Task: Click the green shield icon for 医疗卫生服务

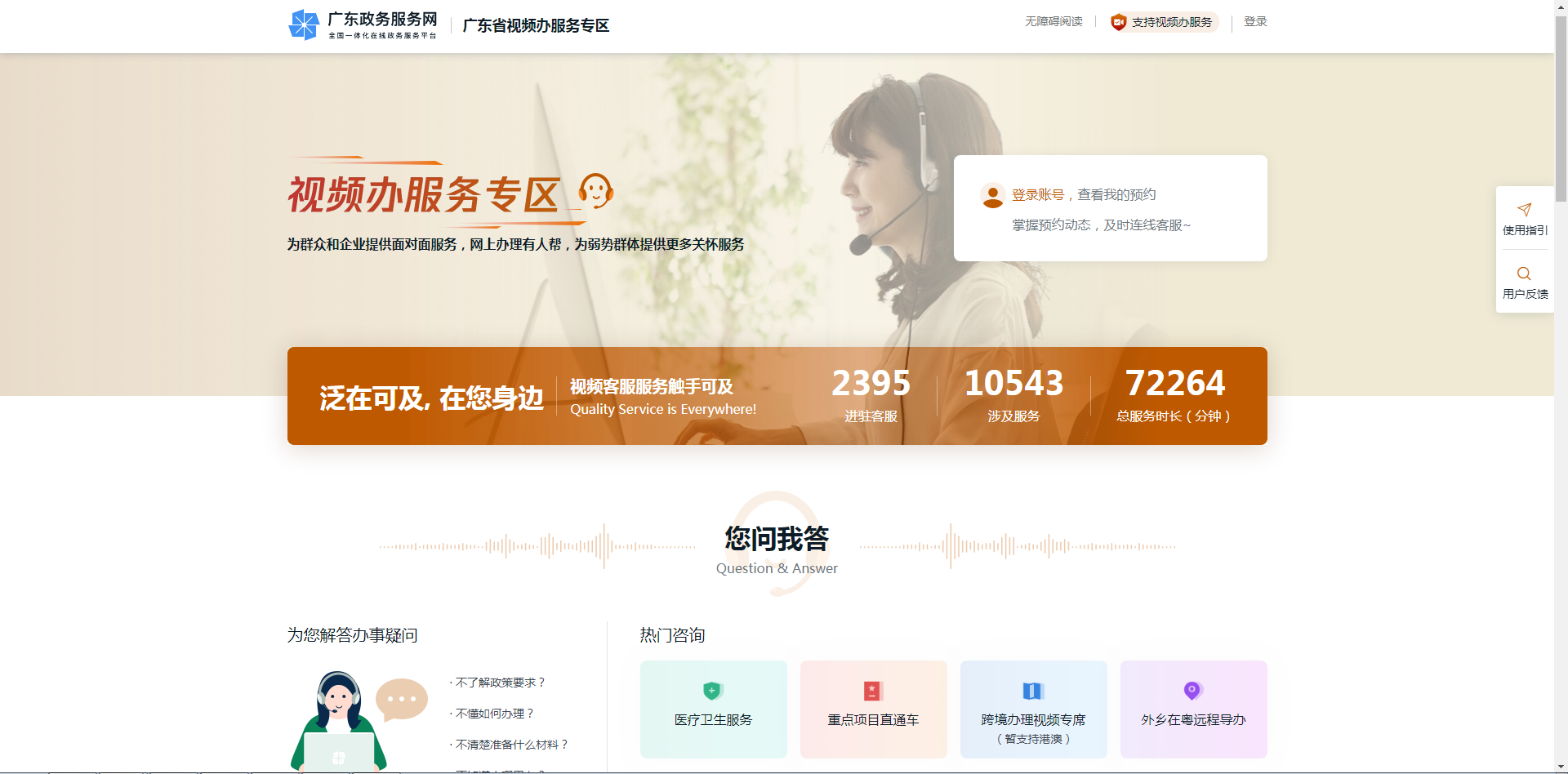Action: [x=712, y=690]
